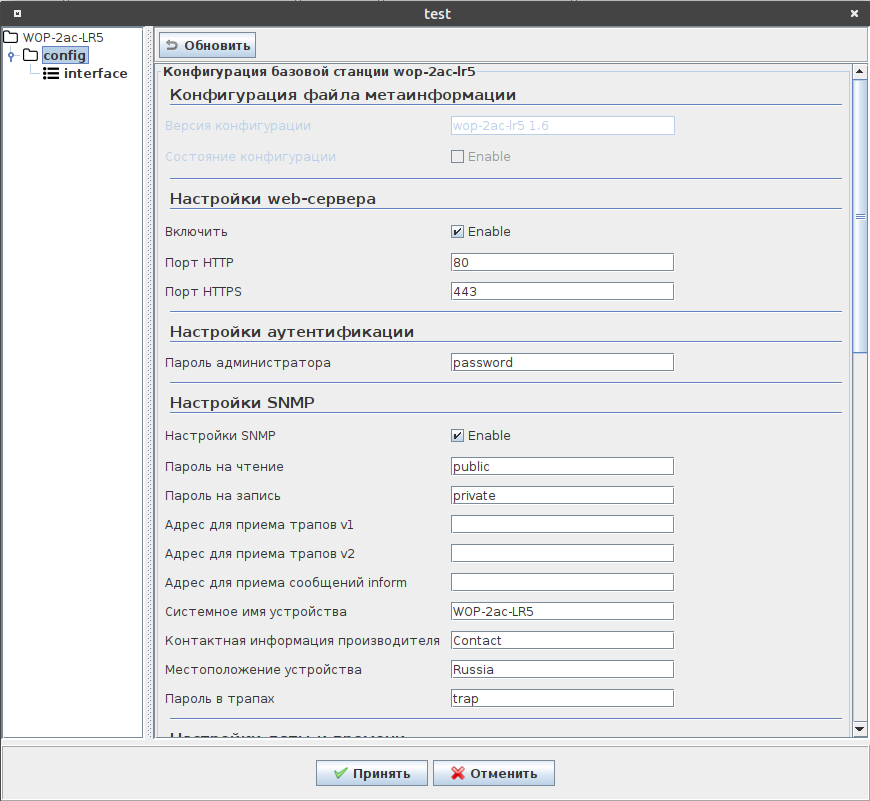Click the scrollbar up arrow

(x=859, y=72)
